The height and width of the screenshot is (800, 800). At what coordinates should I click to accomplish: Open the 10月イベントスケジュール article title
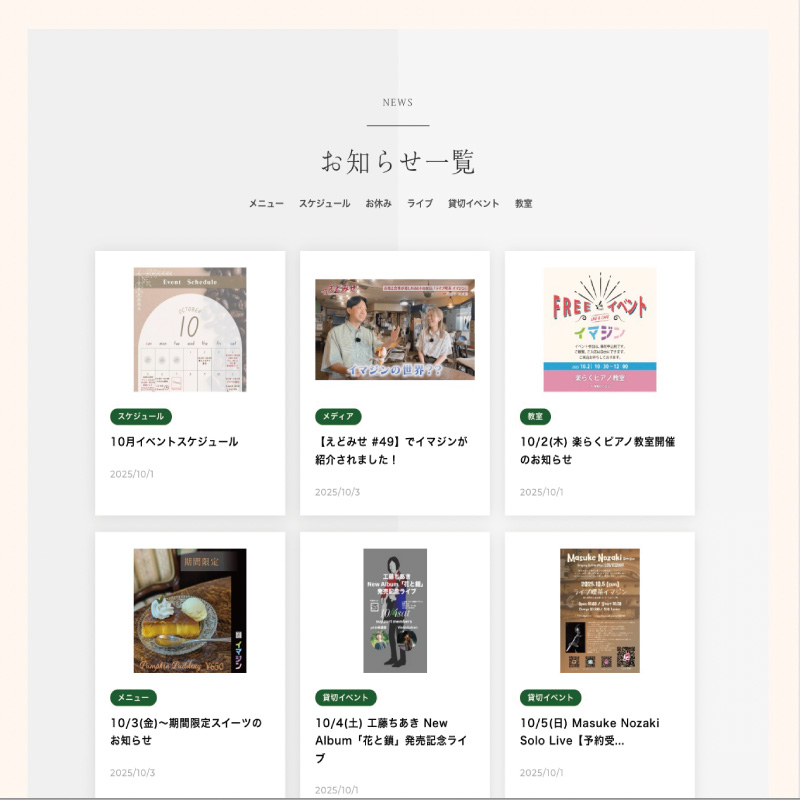click(174, 442)
